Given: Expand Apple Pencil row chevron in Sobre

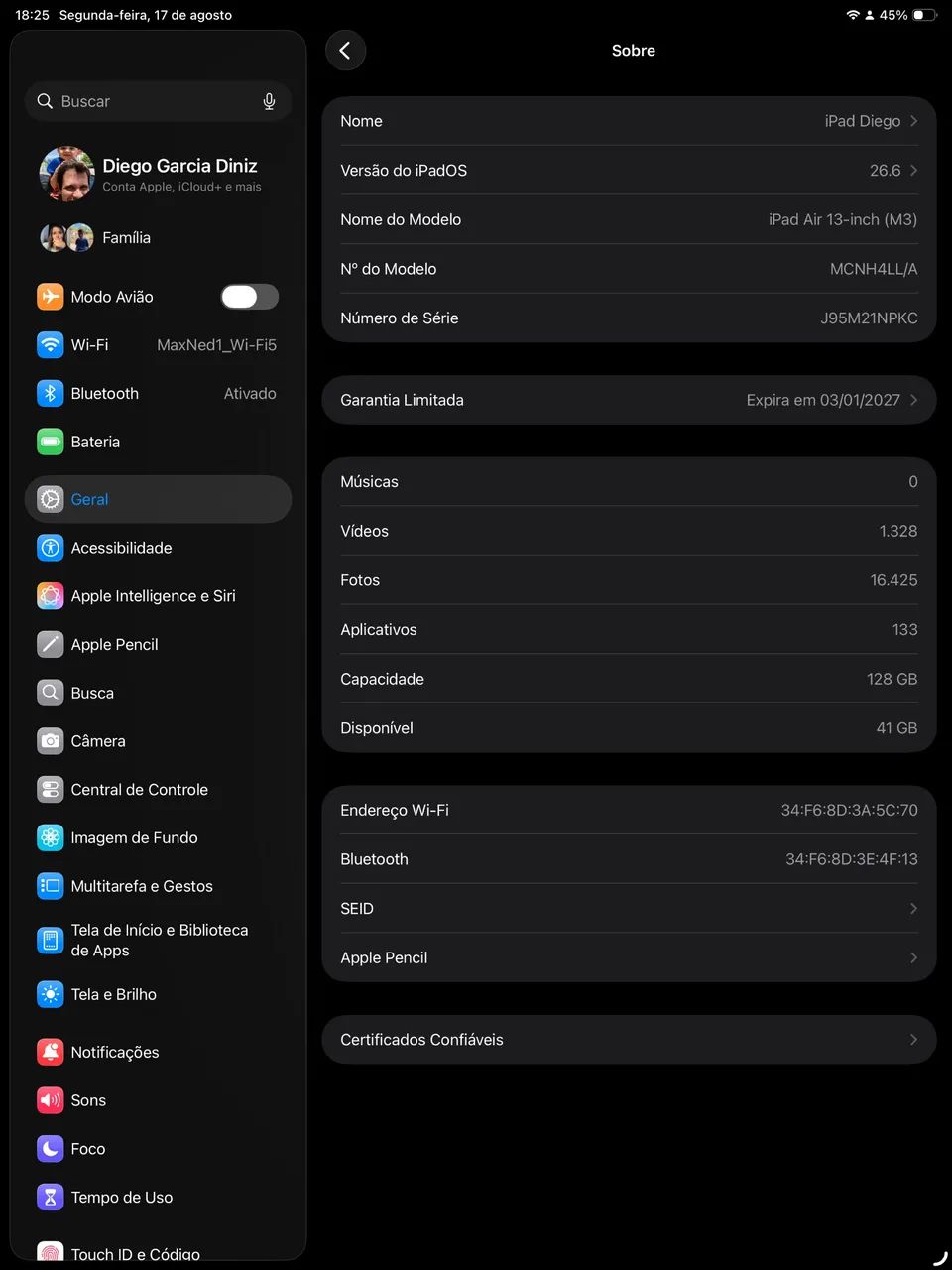Looking at the screenshot, I should click(x=913, y=957).
